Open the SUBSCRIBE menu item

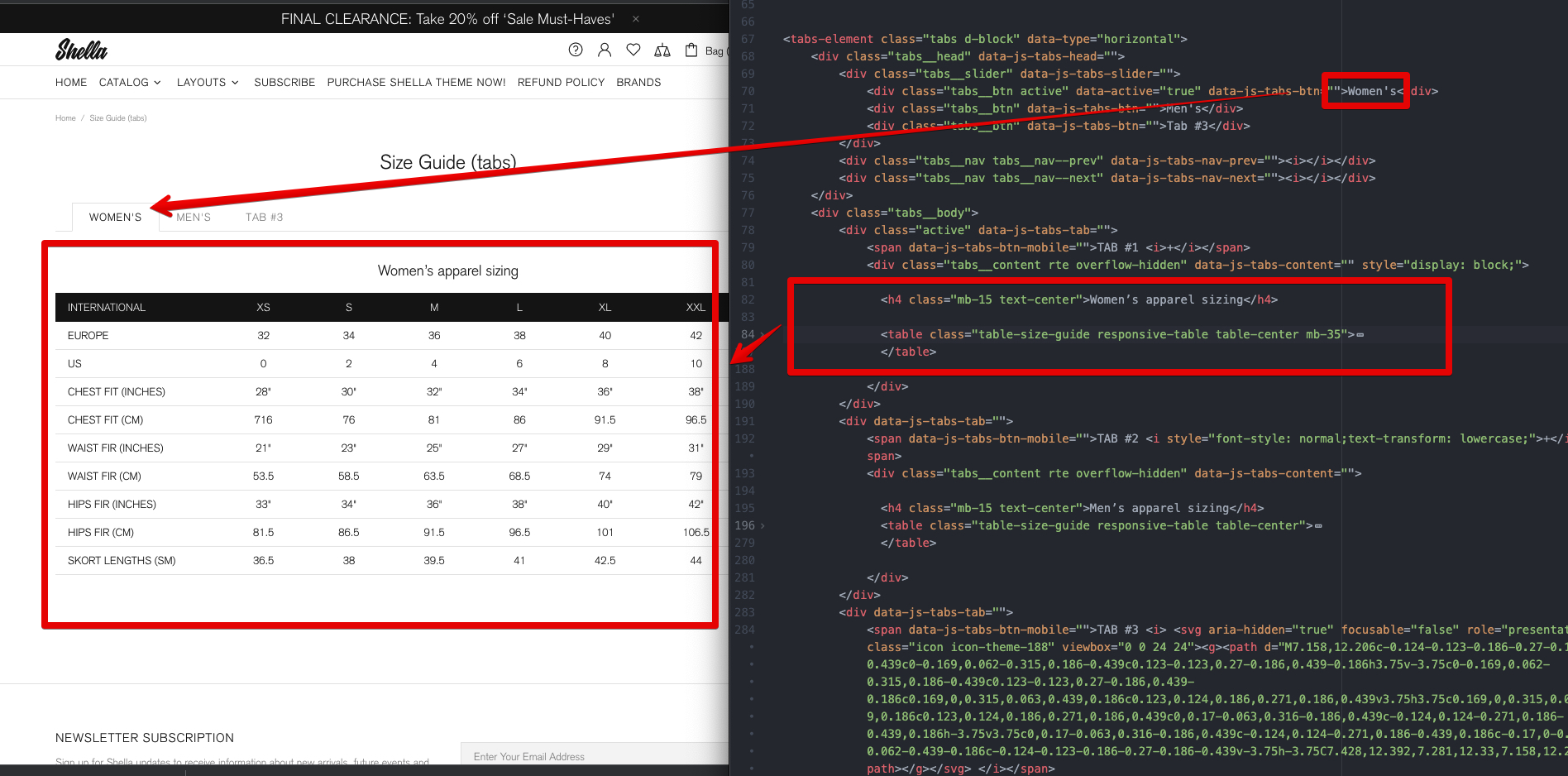[x=284, y=82]
